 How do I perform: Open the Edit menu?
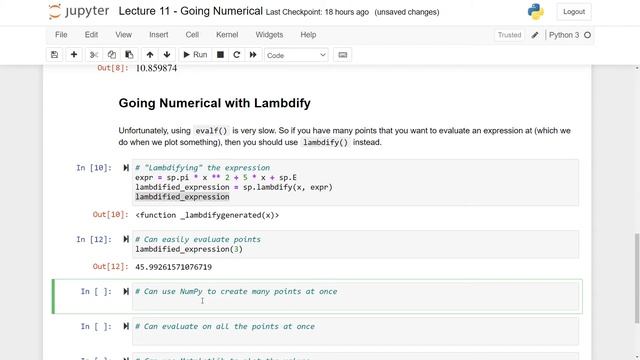point(91,35)
